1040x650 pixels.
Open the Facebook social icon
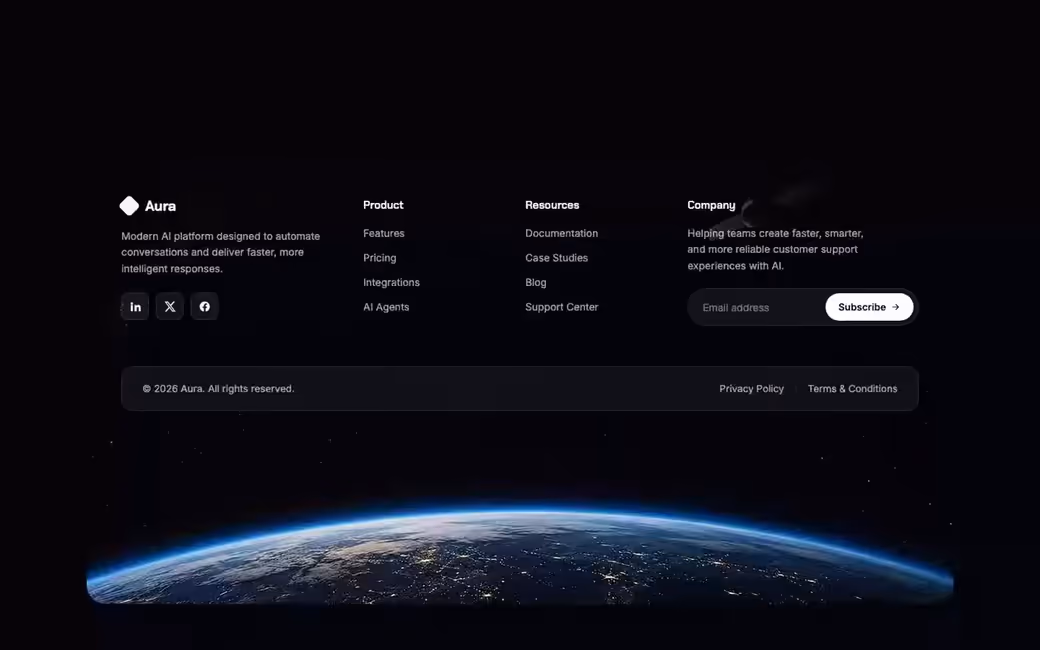(x=204, y=306)
